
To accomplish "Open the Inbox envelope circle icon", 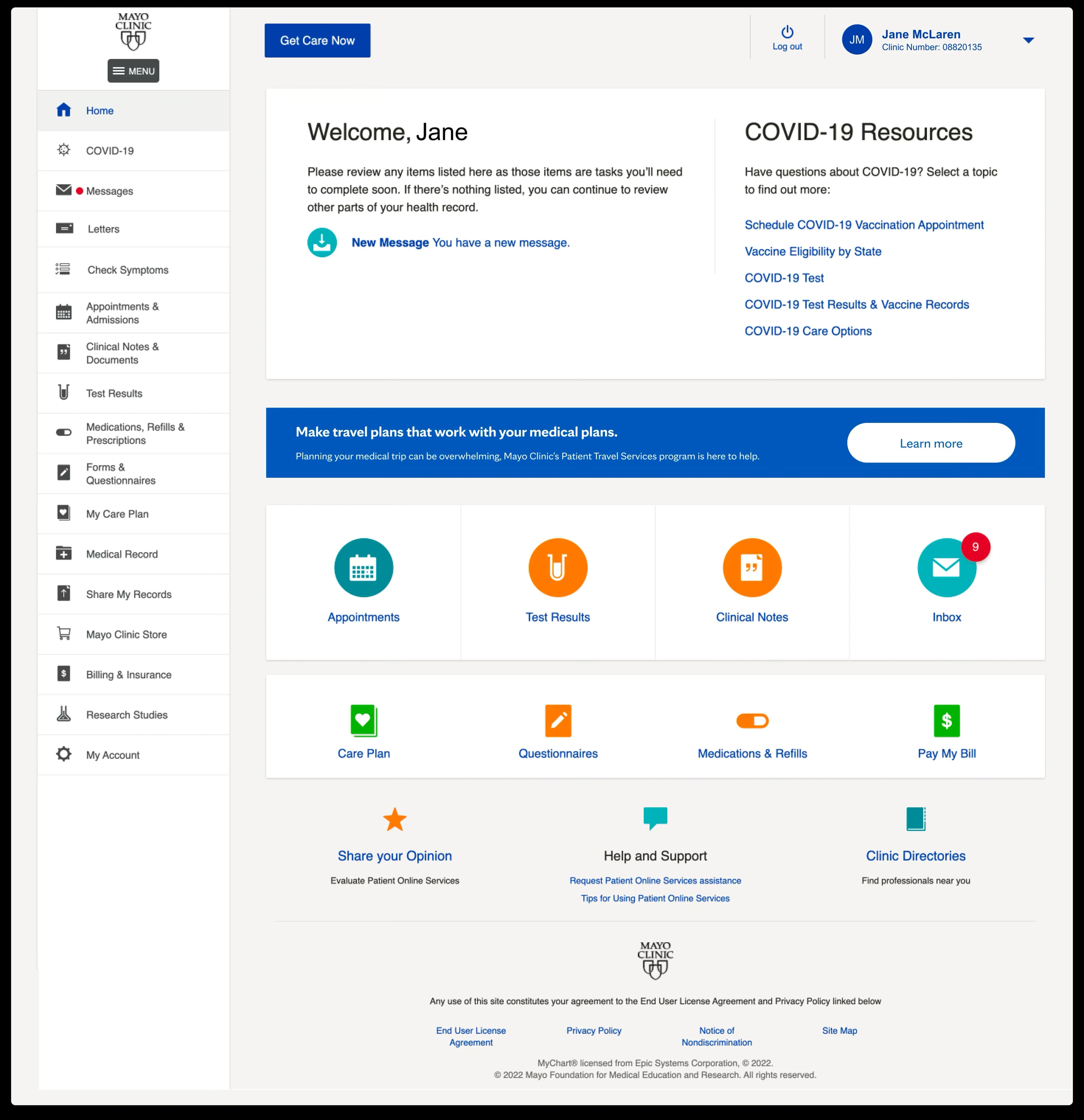I will [x=947, y=568].
